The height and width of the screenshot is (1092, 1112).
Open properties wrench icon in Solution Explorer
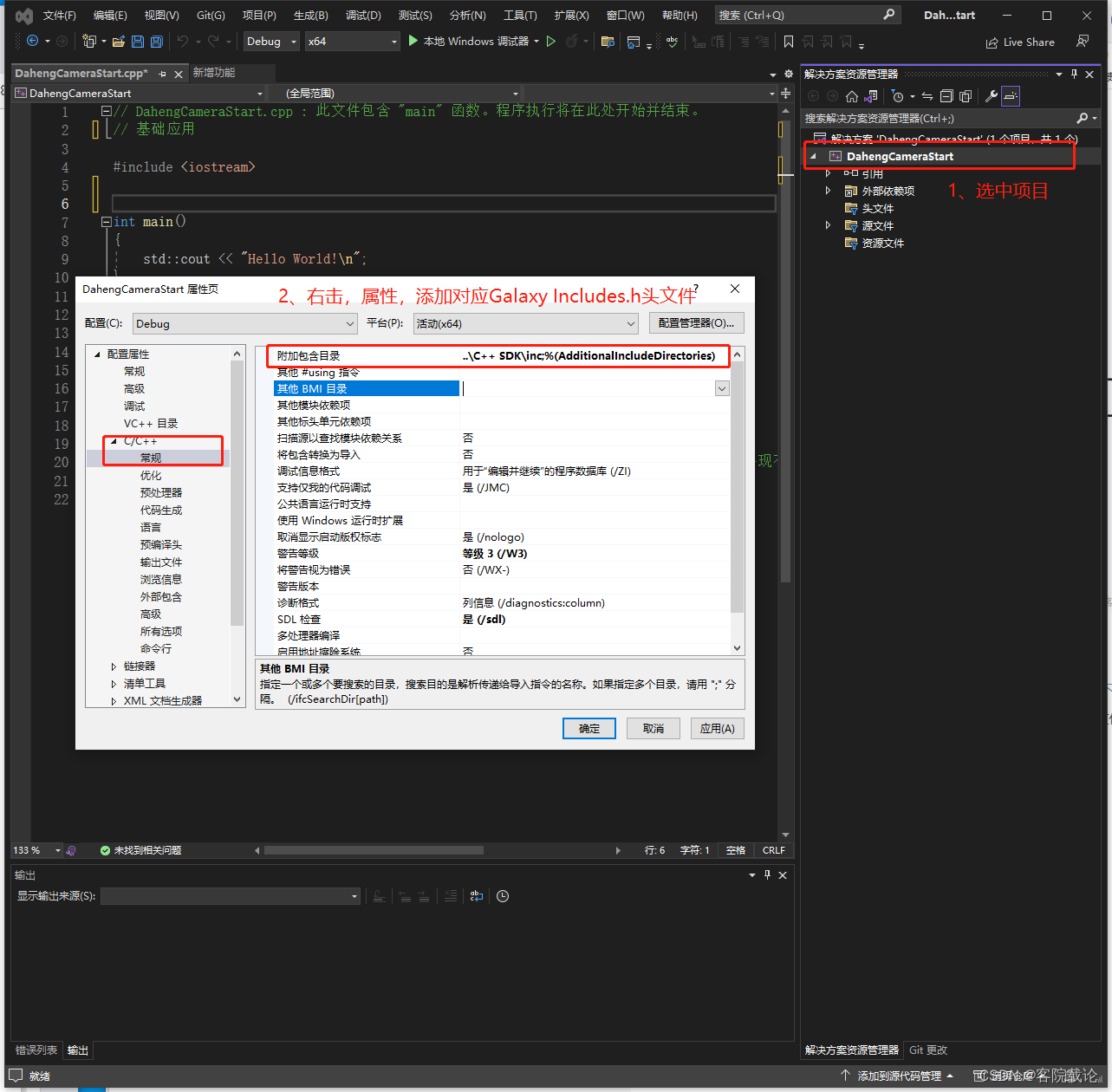point(992,96)
